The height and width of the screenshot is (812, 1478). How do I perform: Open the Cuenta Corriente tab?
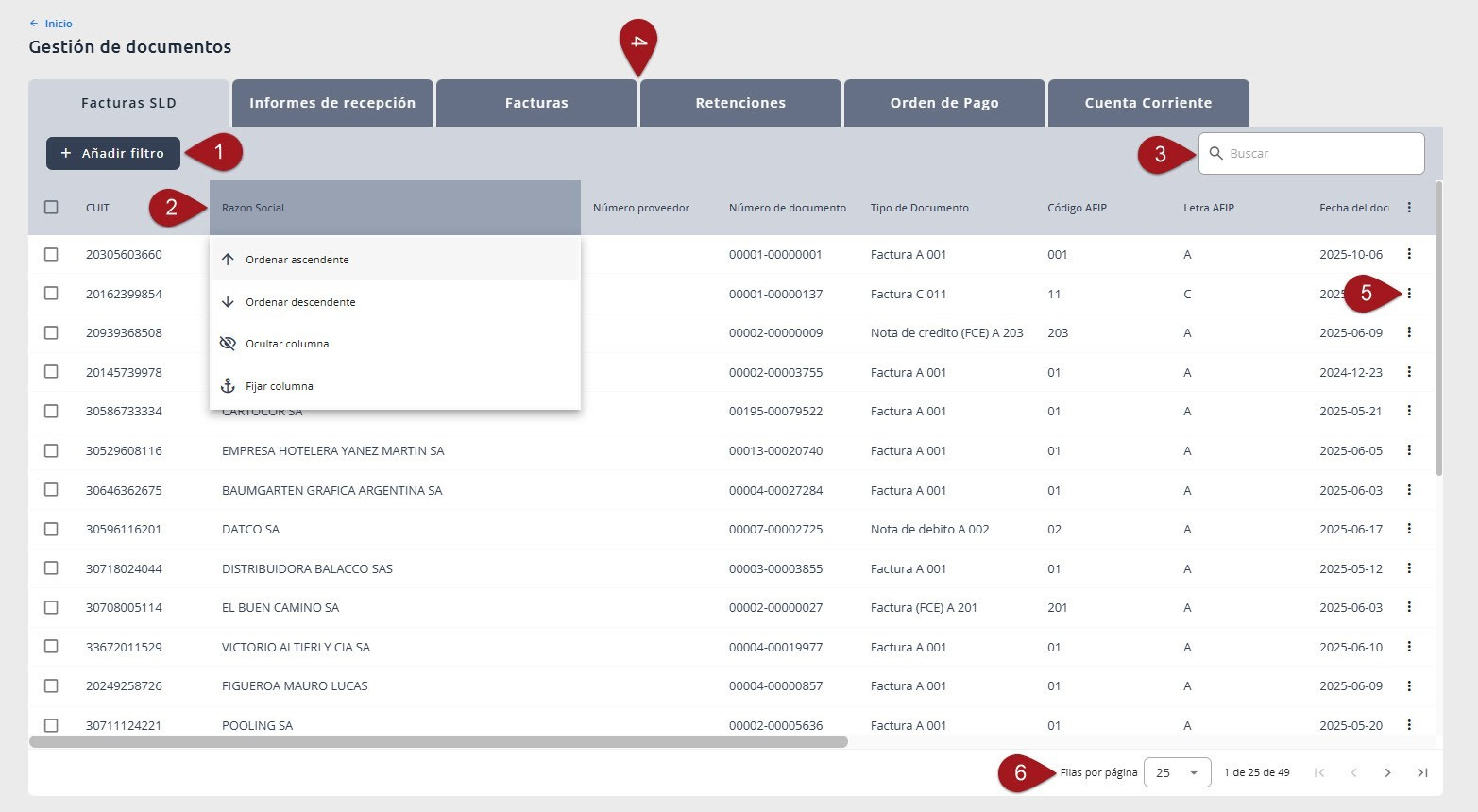1148,103
